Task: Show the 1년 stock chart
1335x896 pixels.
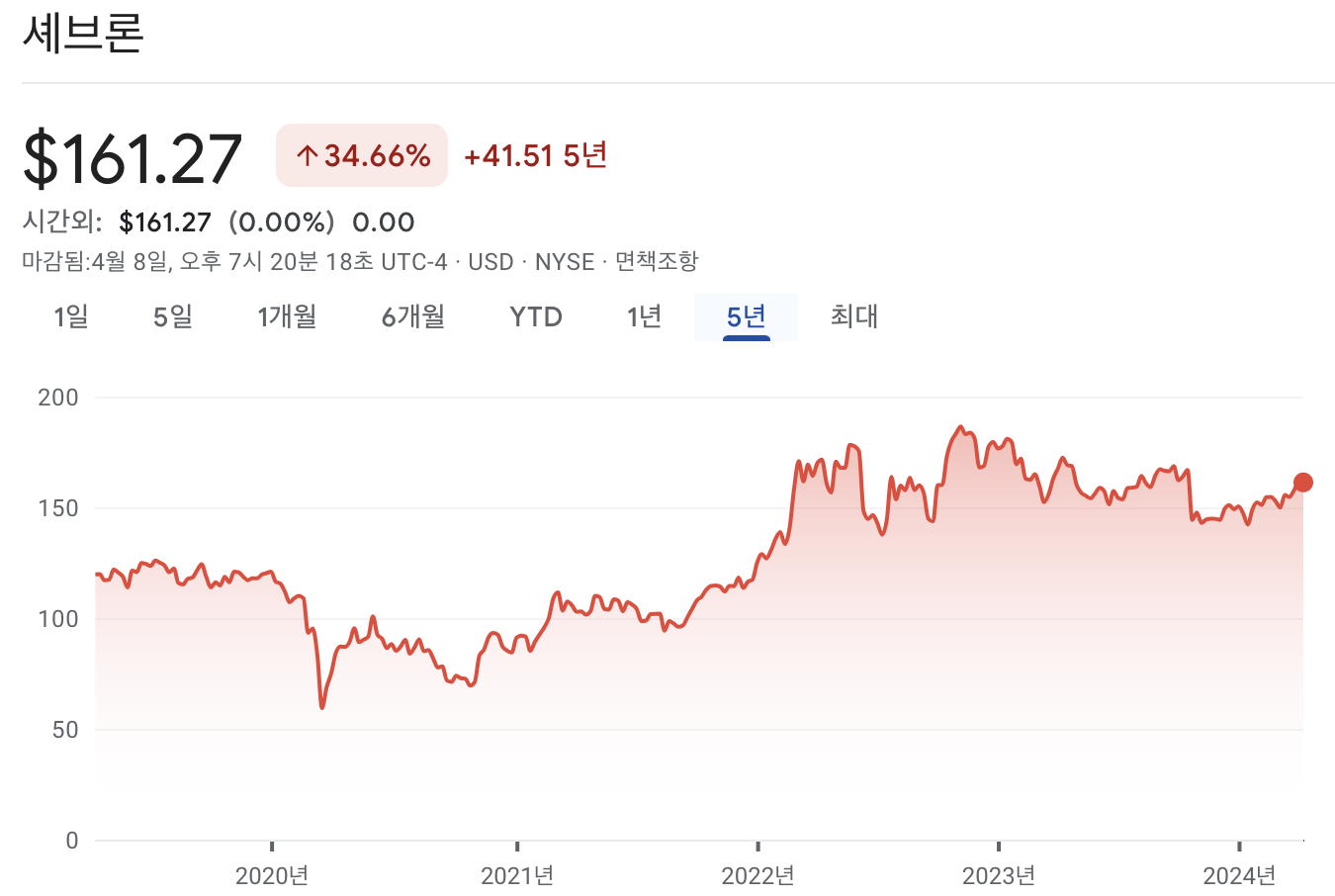Action: (644, 316)
